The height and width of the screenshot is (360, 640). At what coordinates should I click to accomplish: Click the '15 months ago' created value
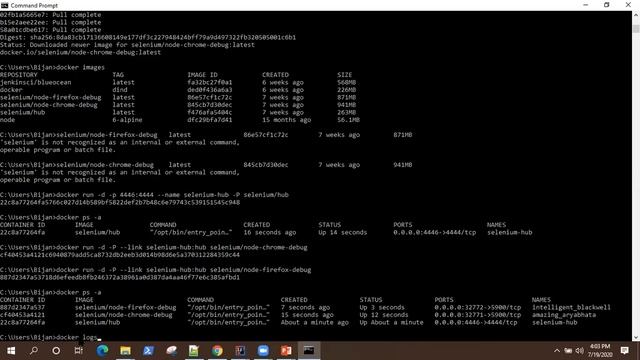[x=287, y=120]
